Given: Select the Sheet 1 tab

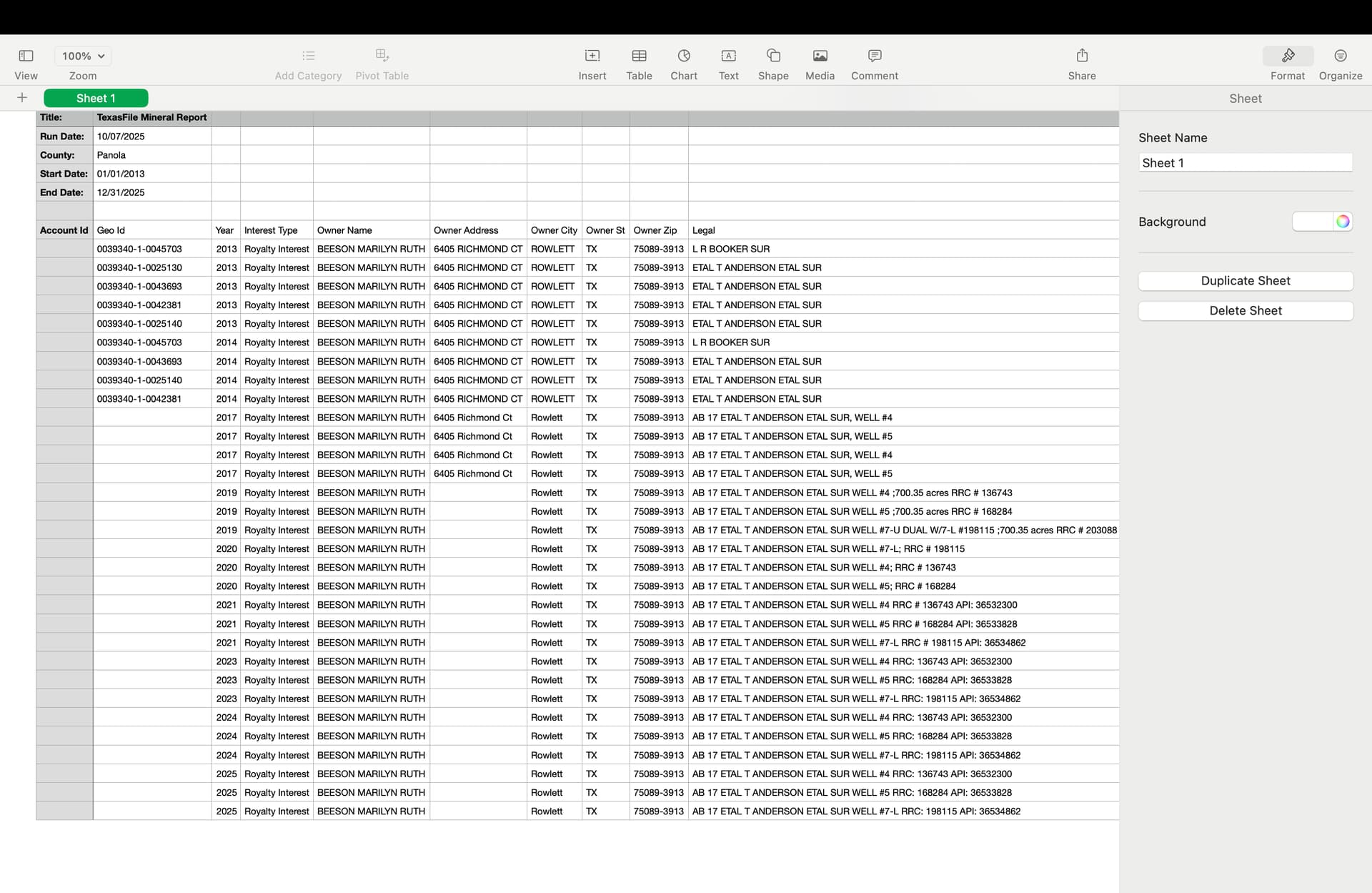Looking at the screenshot, I should click(96, 98).
